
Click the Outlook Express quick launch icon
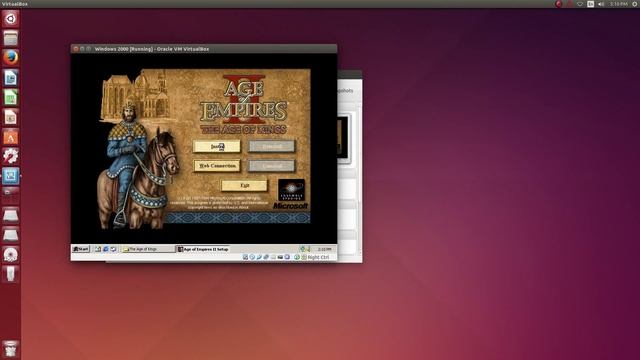click(113, 249)
